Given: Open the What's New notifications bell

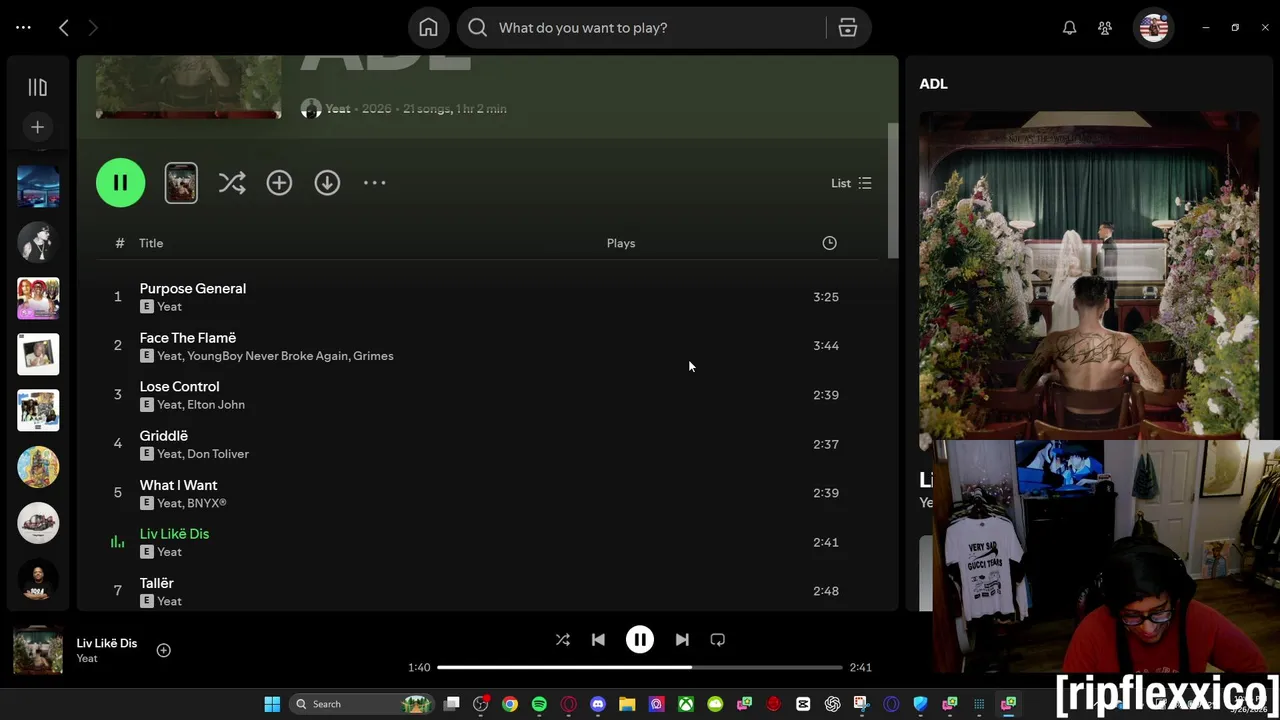Looking at the screenshot, I should pos(1069,28).
